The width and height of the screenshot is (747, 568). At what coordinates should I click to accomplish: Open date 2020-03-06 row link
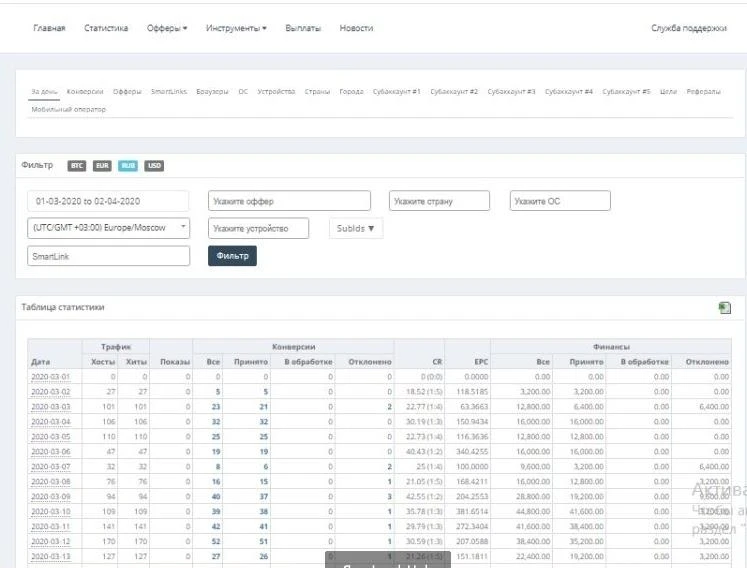[x=50, y=452]
